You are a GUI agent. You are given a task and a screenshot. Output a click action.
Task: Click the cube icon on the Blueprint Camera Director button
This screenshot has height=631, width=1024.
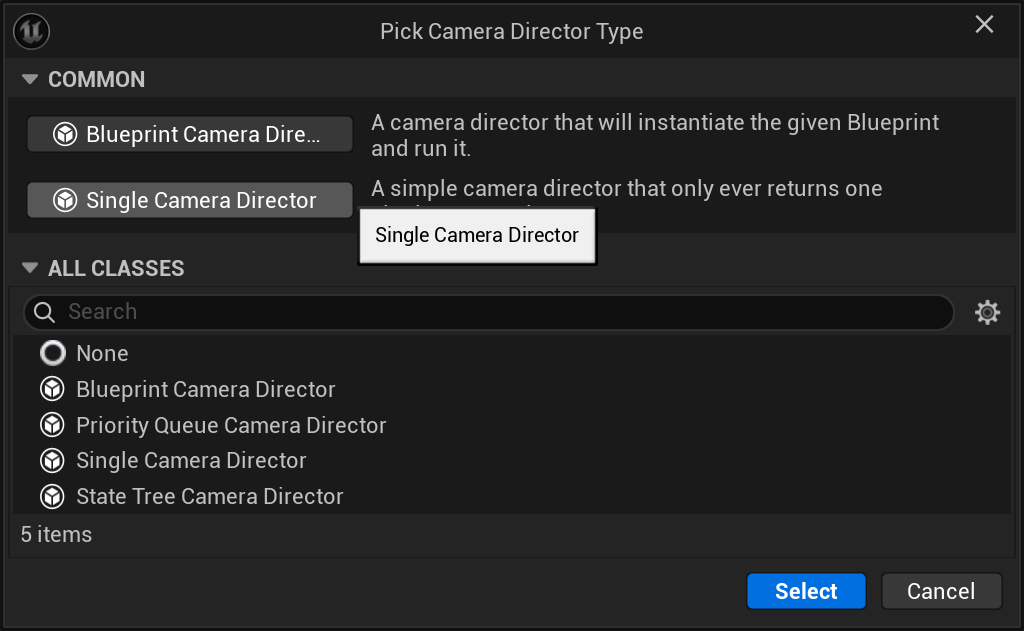66,134
